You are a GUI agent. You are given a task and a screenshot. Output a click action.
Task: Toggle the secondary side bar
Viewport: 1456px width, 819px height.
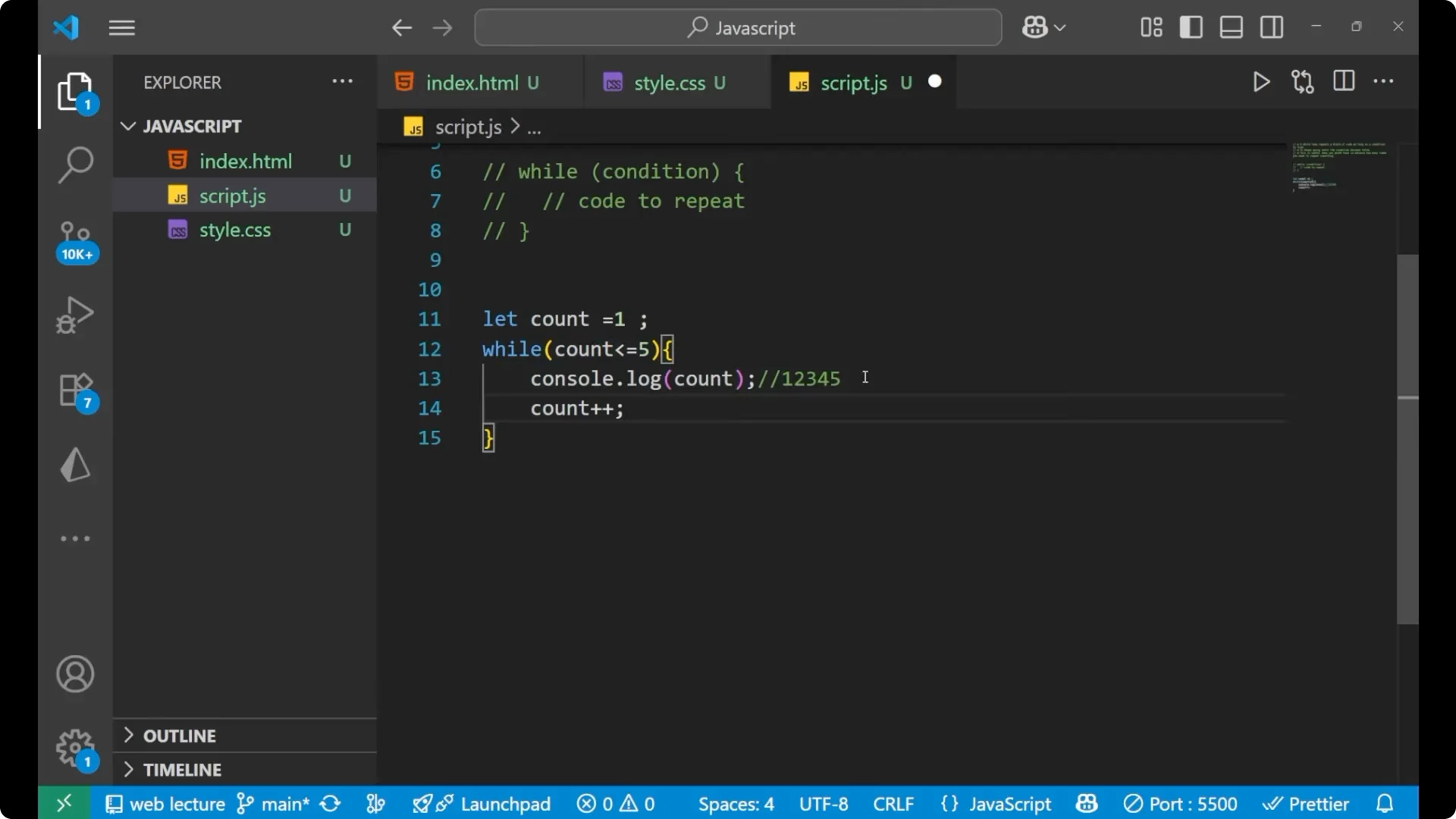1271,27
